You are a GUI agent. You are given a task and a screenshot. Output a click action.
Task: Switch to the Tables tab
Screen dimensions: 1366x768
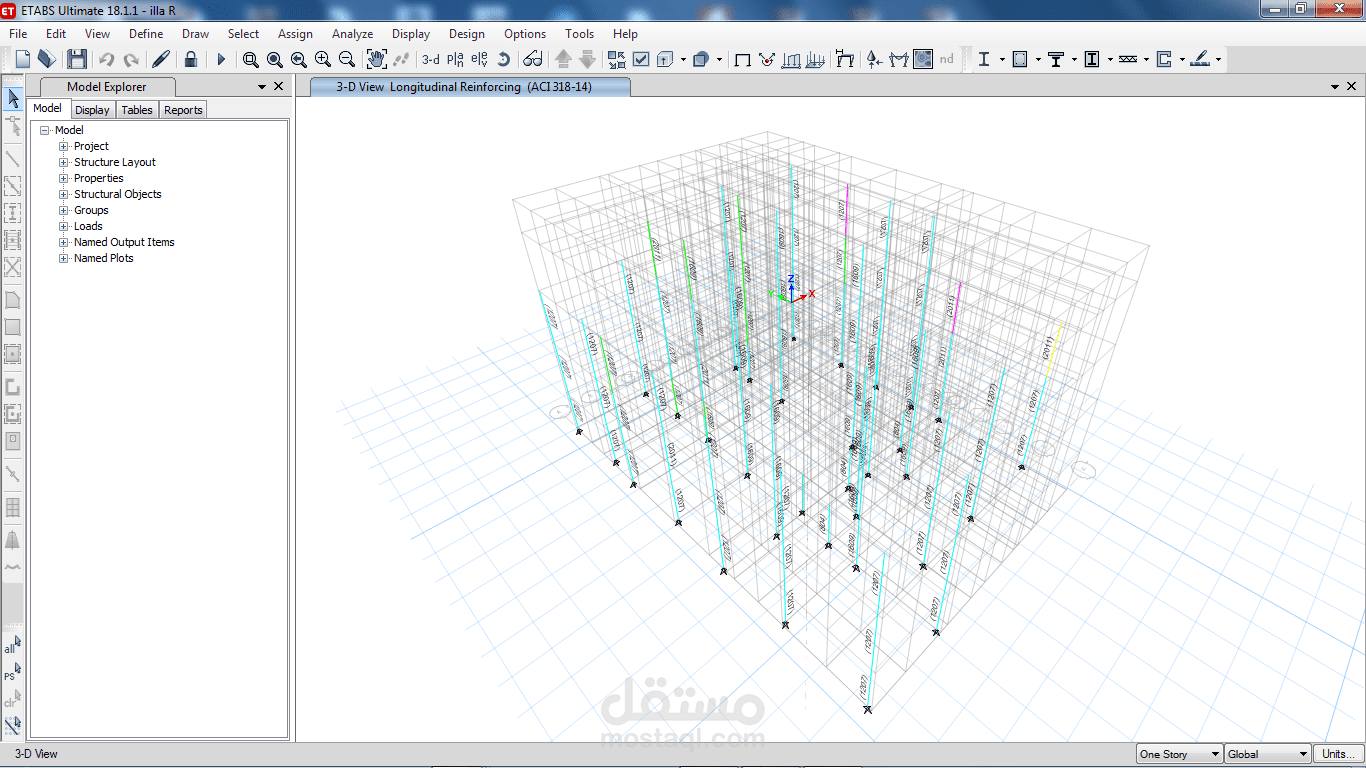click(137, 110)
